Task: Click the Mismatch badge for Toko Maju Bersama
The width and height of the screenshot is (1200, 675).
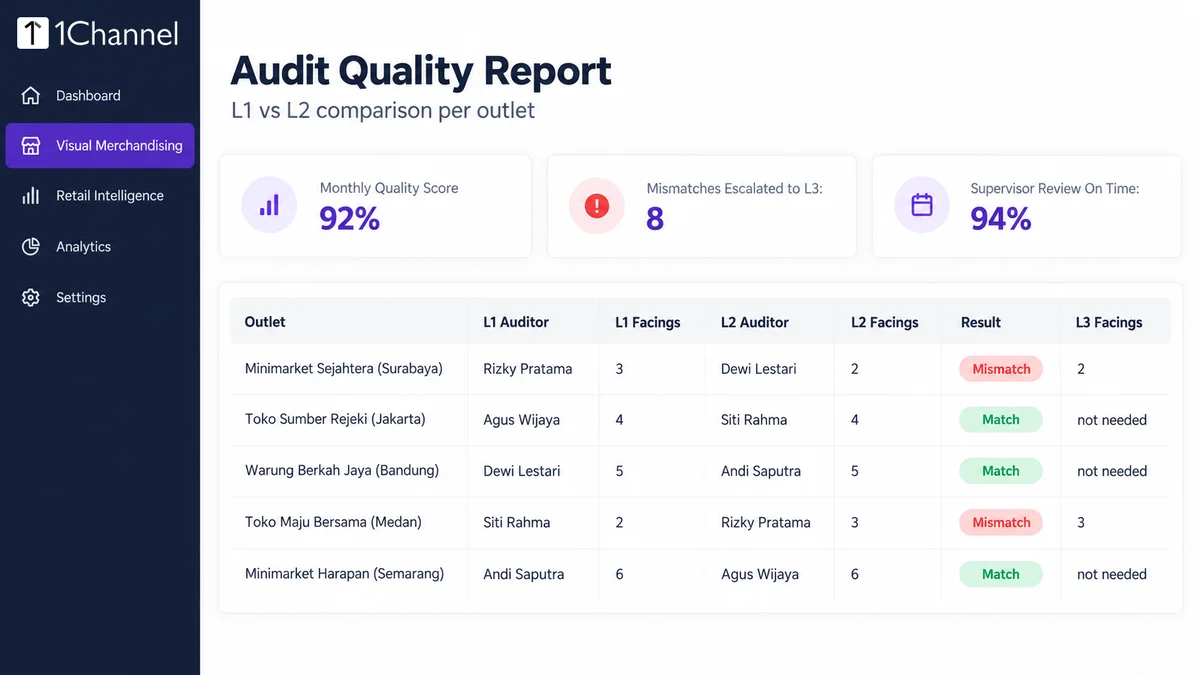Action: coord(1001,522)
